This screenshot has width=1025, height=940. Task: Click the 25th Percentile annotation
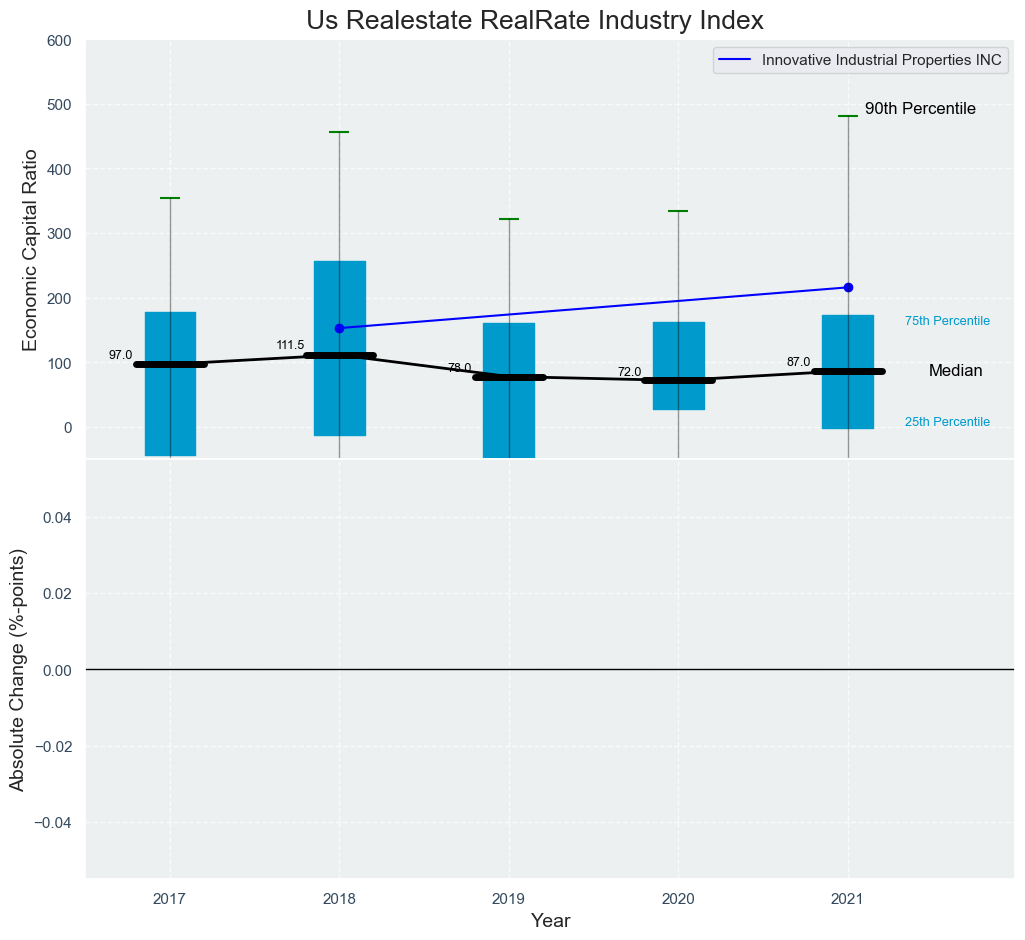click(x=947, y=422)
